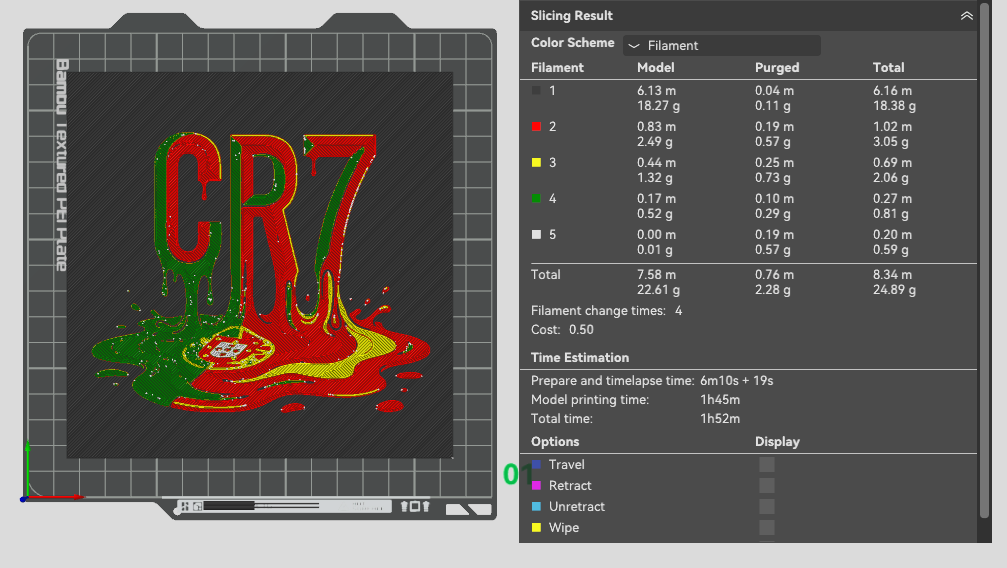Show Travel moves via Display checkbox
This screenshot has width=1007, height=568.
(x=767, y=465)
